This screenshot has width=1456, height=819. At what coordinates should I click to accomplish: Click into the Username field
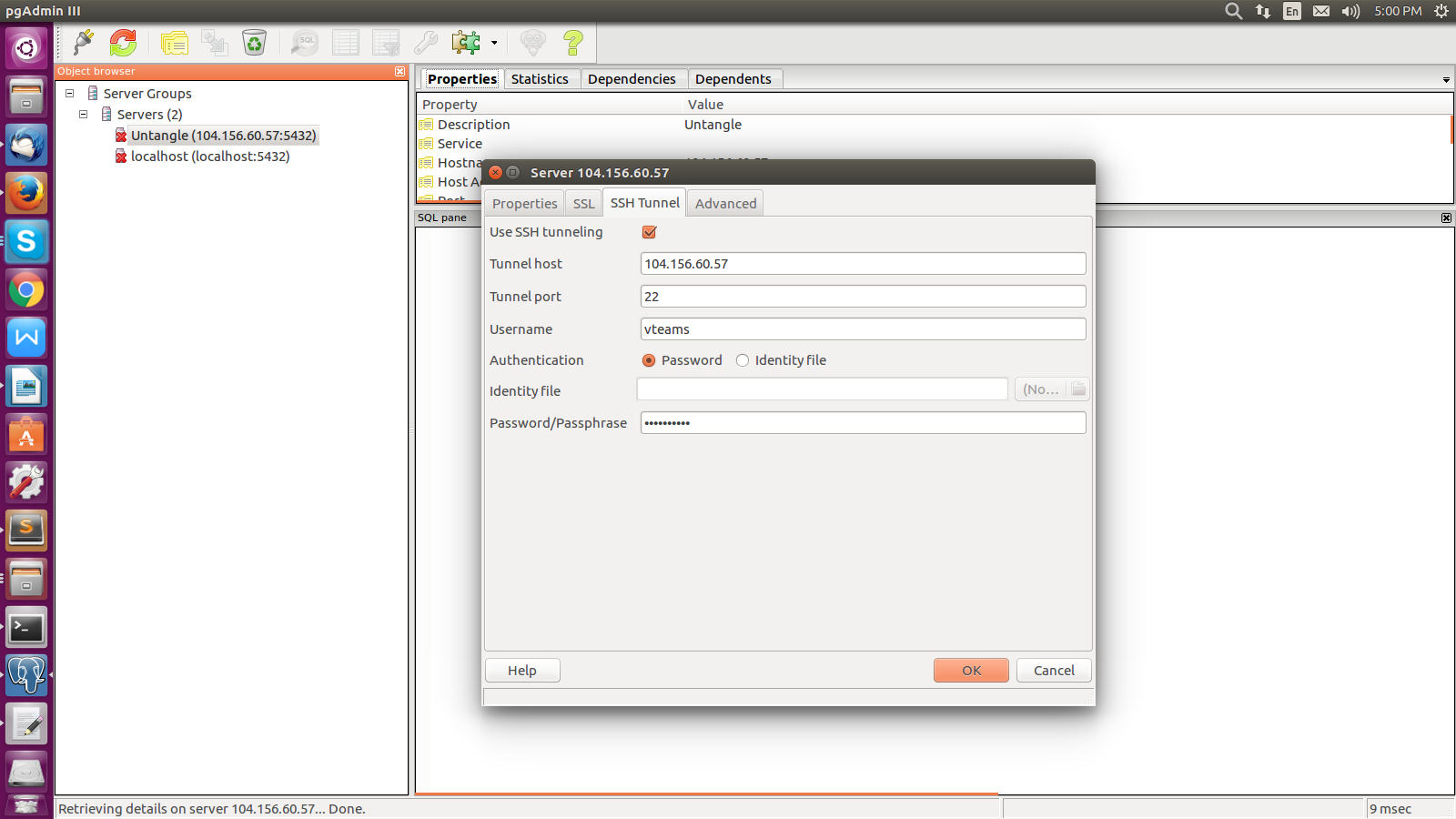point(863,329)
